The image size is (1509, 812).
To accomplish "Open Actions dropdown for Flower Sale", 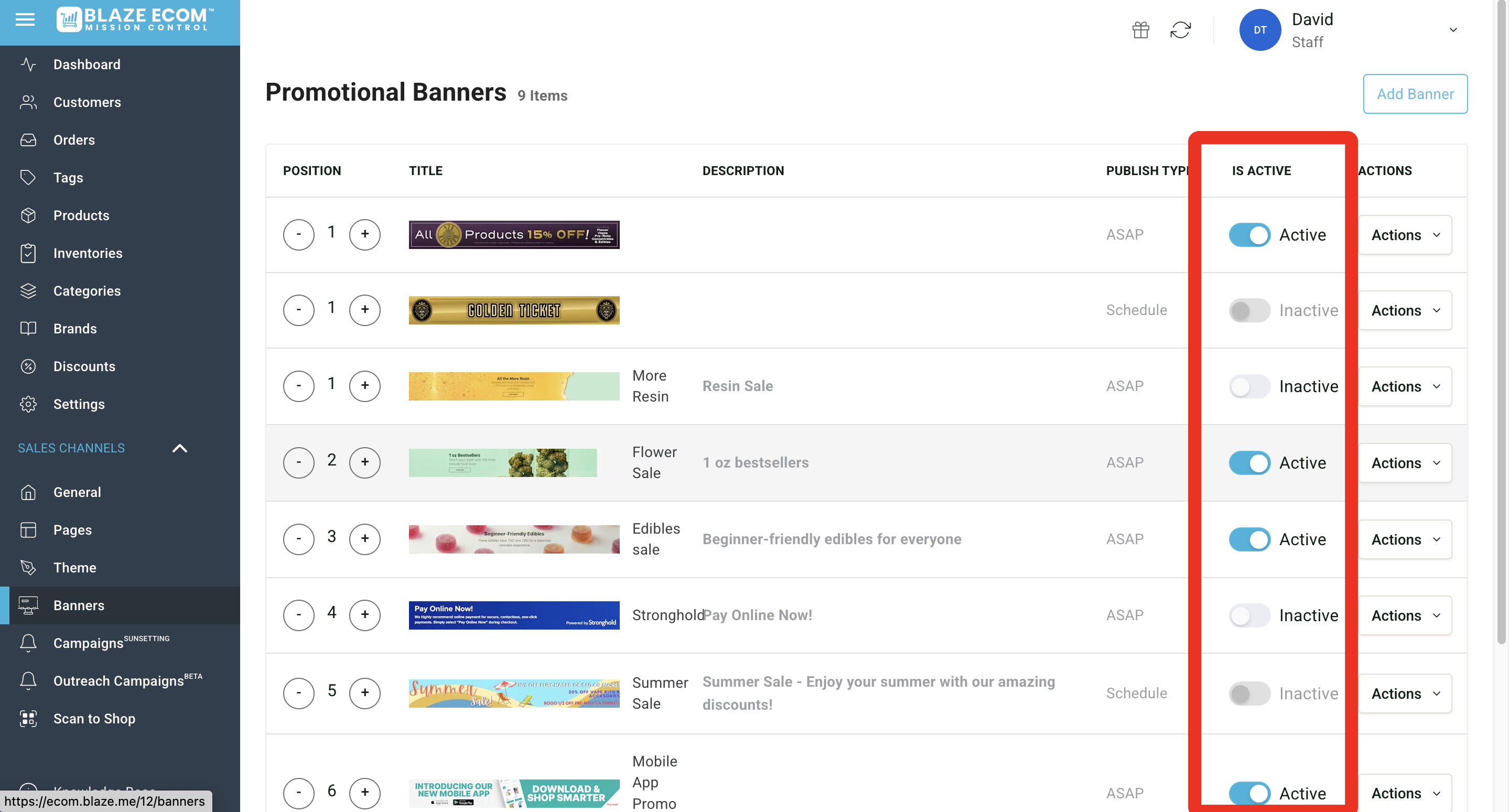I will coord(1404,463).
